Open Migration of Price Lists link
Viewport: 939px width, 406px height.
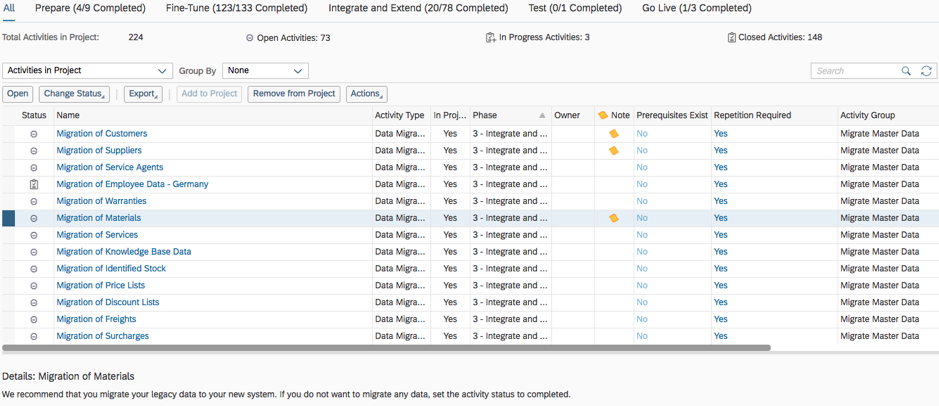click(101, 285)
